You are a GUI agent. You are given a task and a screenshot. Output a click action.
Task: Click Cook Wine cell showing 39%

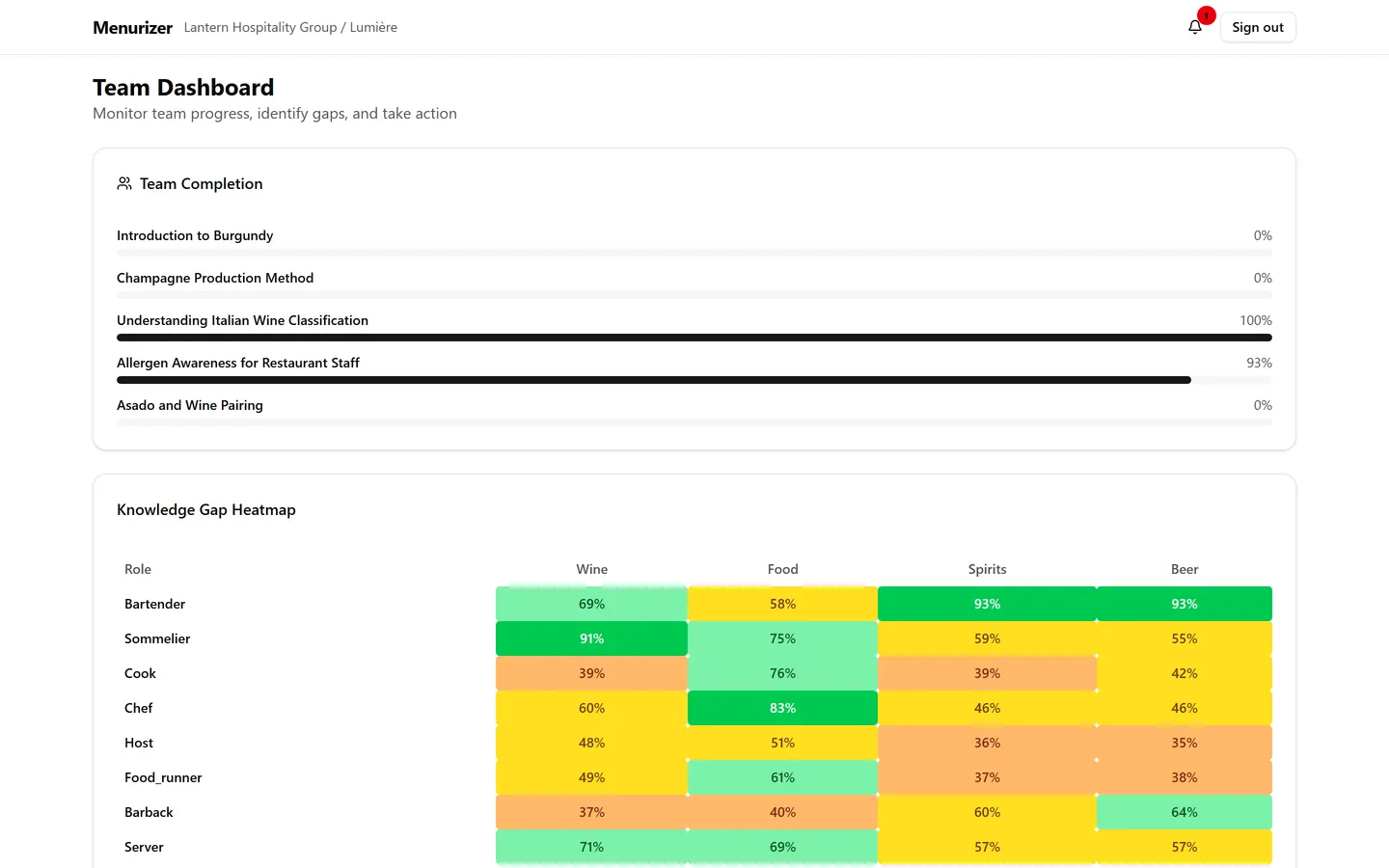(591, 673)
